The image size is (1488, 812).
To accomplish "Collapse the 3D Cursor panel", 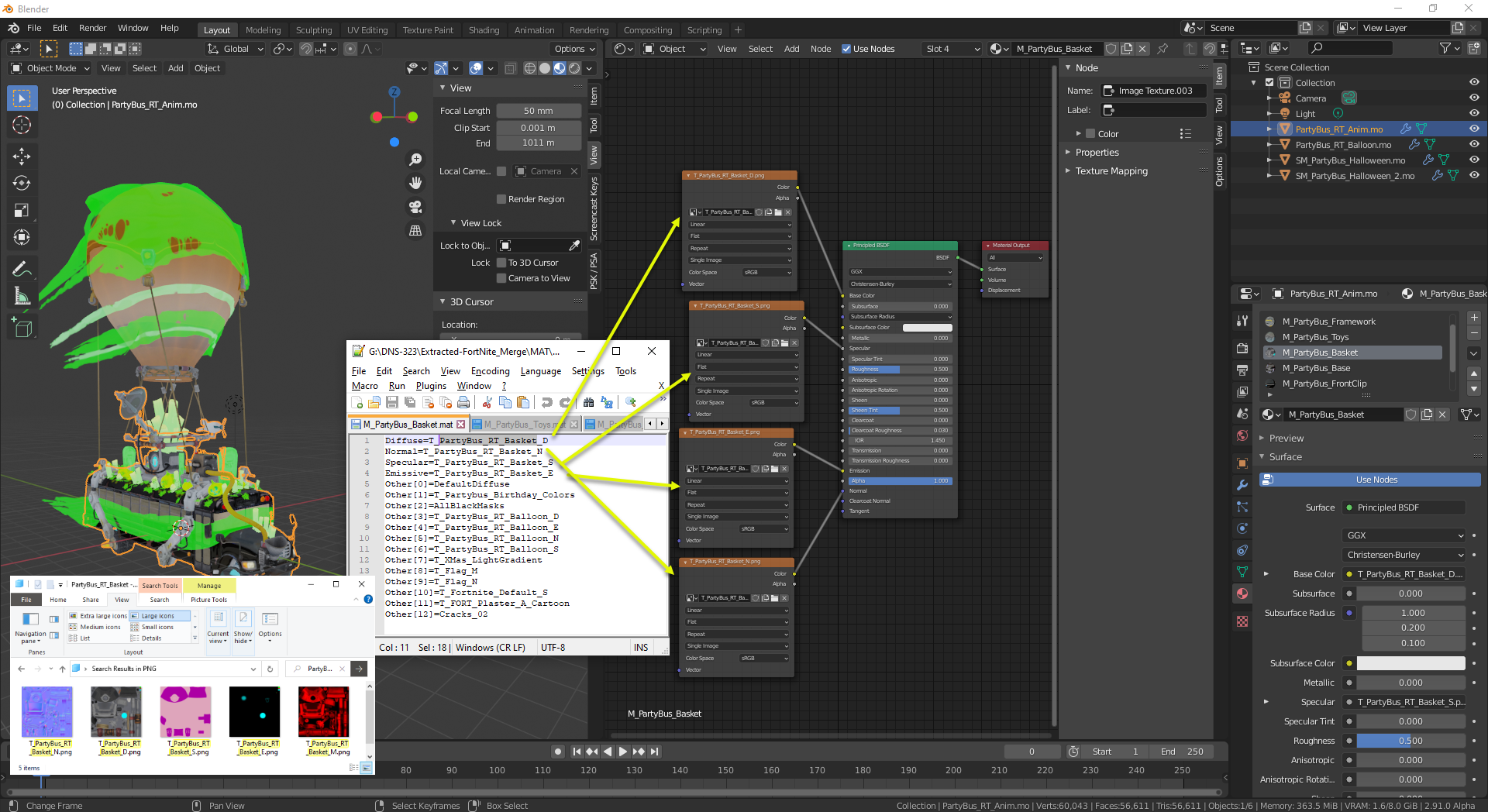I will click(x=471, y=302).
